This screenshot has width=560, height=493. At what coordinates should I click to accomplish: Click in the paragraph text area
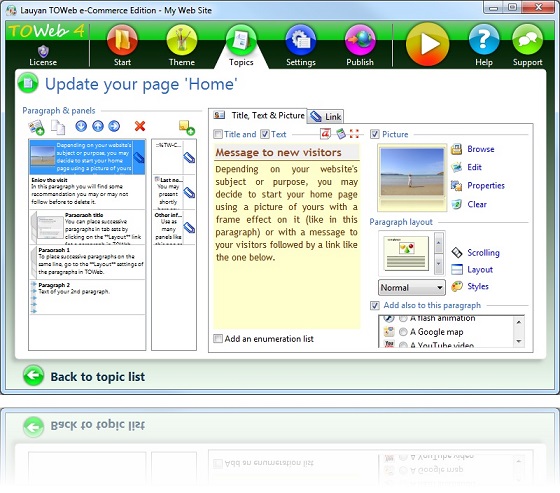[x=287, y=245]
